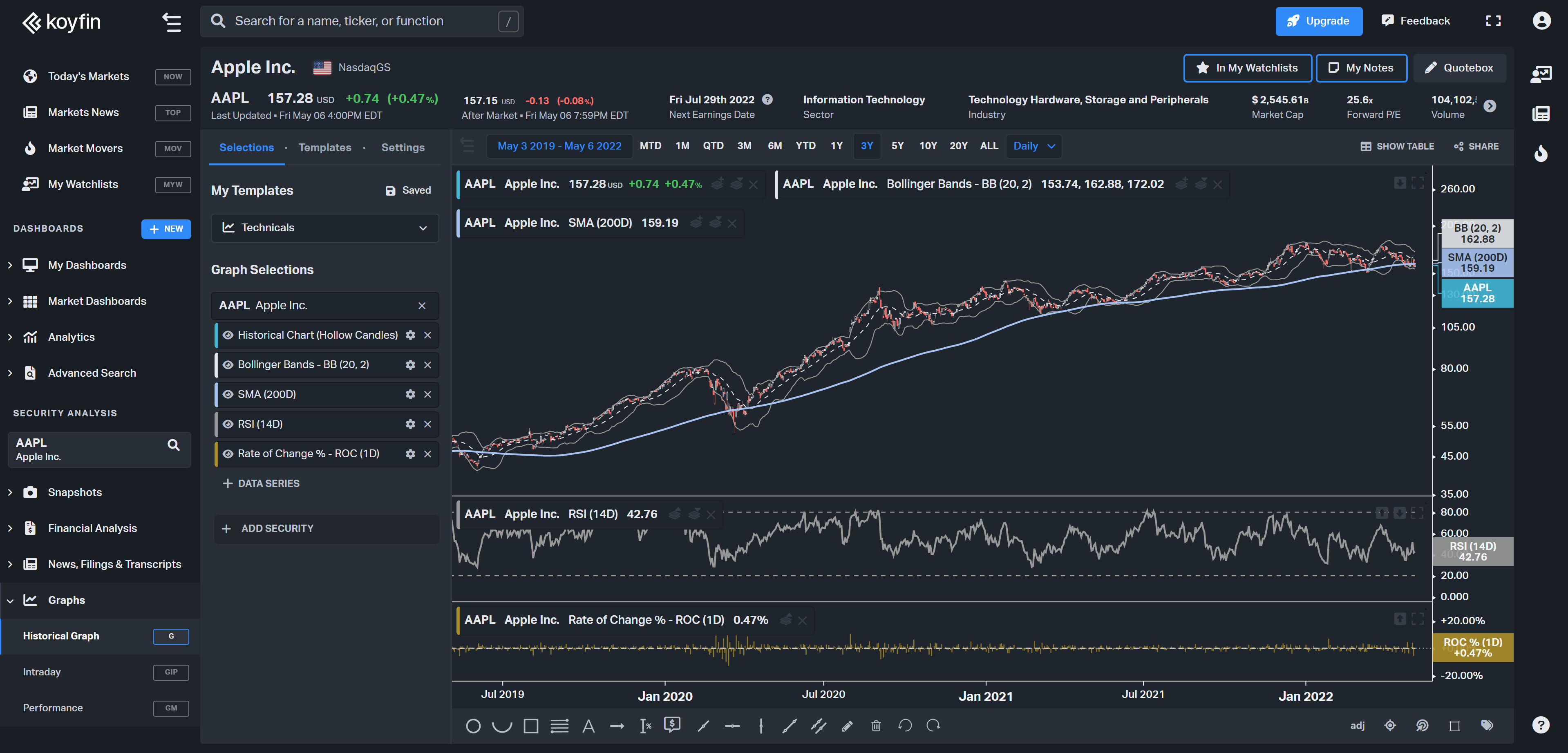Select the pencil edit drawing tool
This screenshot has width=1568, height=753.
pyautogui.click(x=847, y=726)
